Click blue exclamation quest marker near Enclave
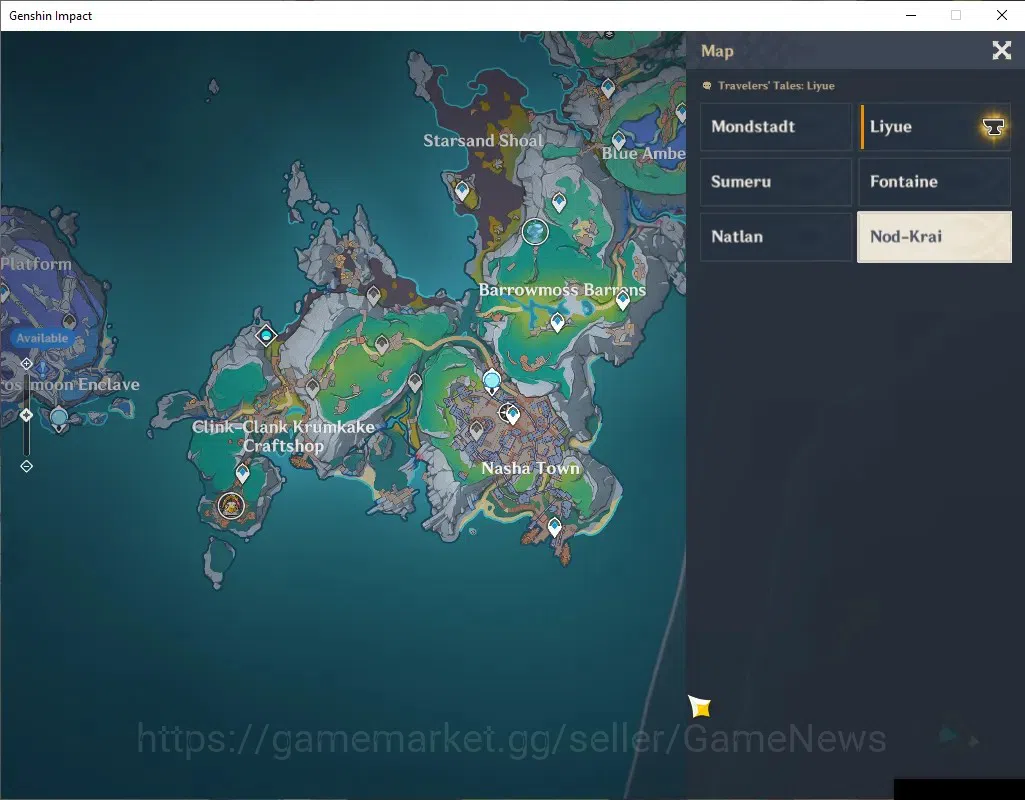 point(42,371)
